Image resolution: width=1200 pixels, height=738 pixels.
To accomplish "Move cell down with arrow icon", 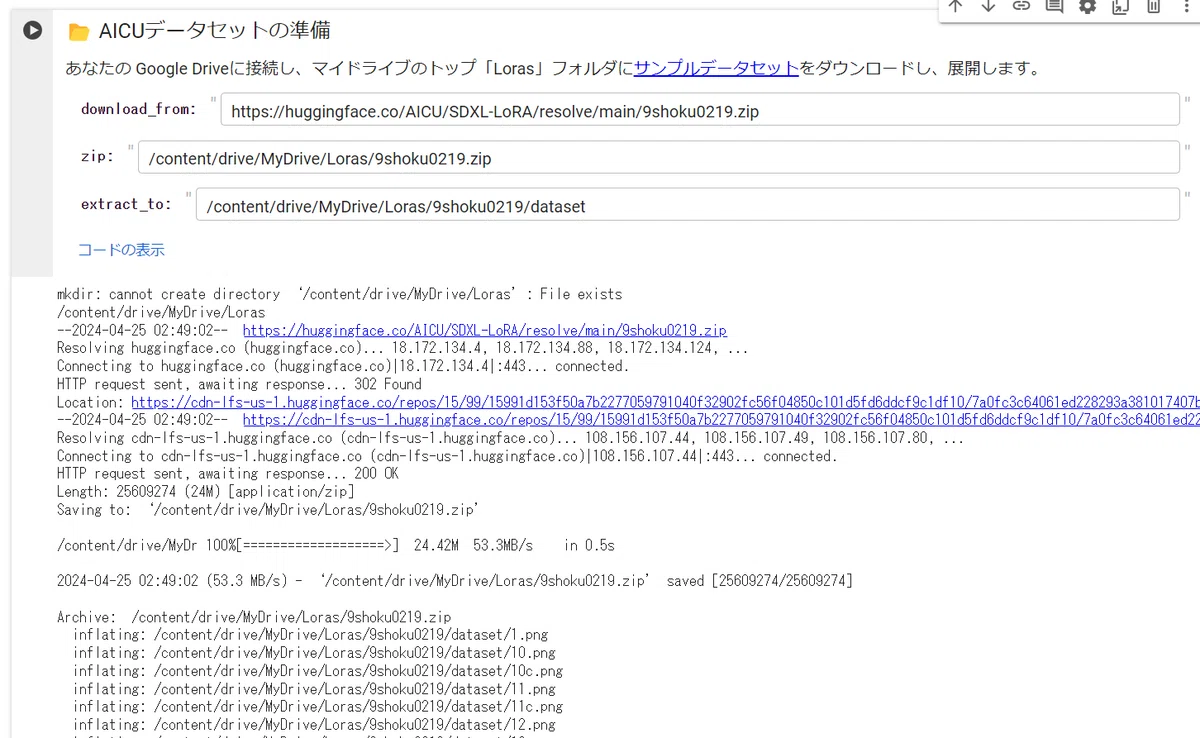I will [x=988, y=6].
